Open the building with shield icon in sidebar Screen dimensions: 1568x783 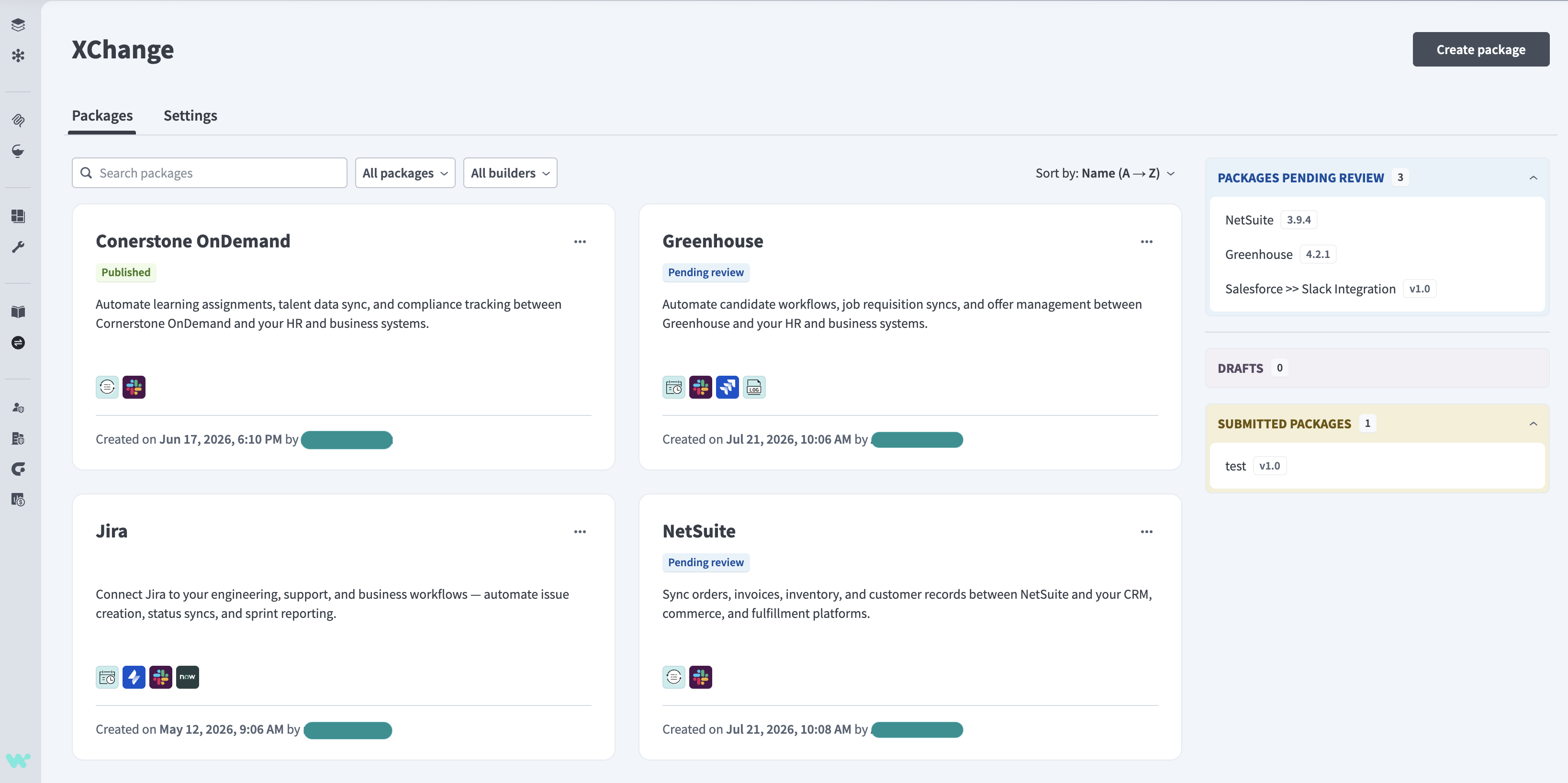pos(18,438)
